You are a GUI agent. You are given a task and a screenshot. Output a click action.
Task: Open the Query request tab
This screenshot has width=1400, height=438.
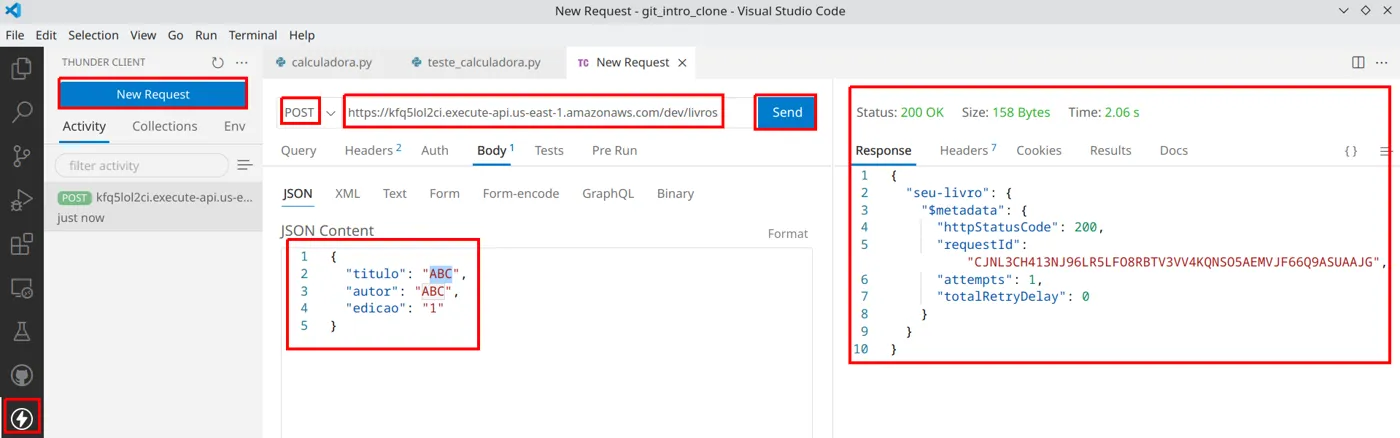[x=298, y=151]
